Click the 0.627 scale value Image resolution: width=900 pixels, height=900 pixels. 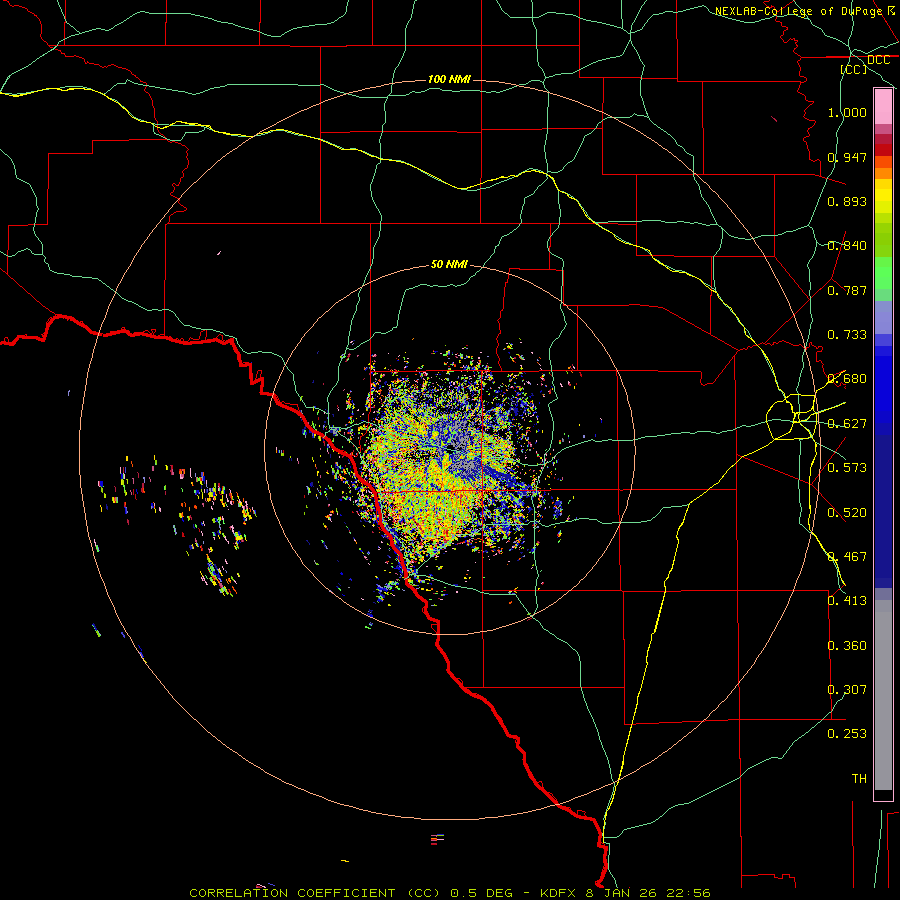coord(847,424)
